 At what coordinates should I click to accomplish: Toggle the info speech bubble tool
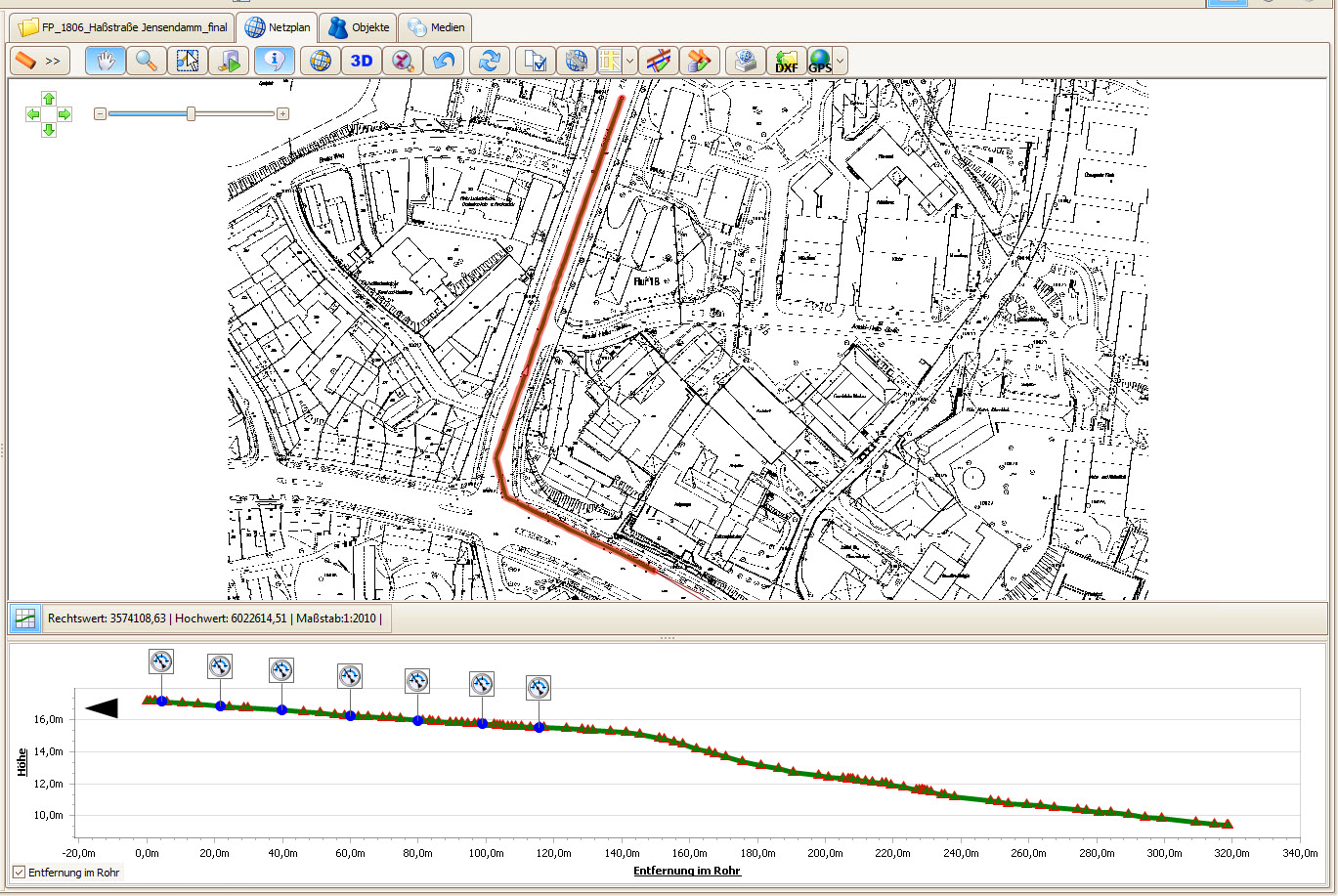click(275, 61)
